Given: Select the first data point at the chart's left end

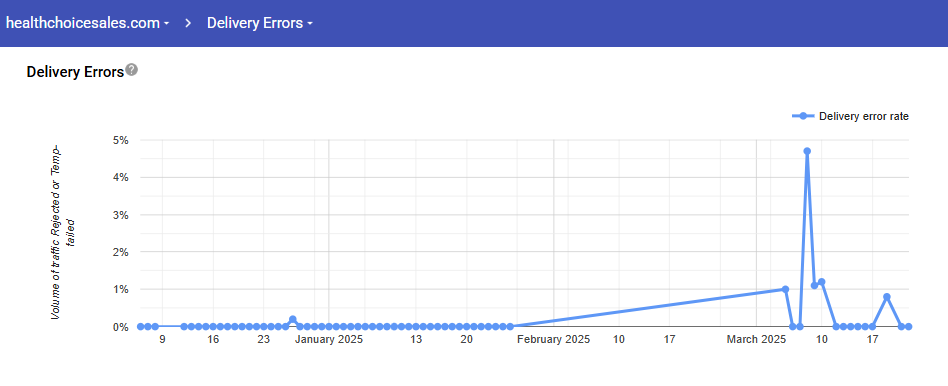Looking at the screenshot, I should [x=140, y=327].
